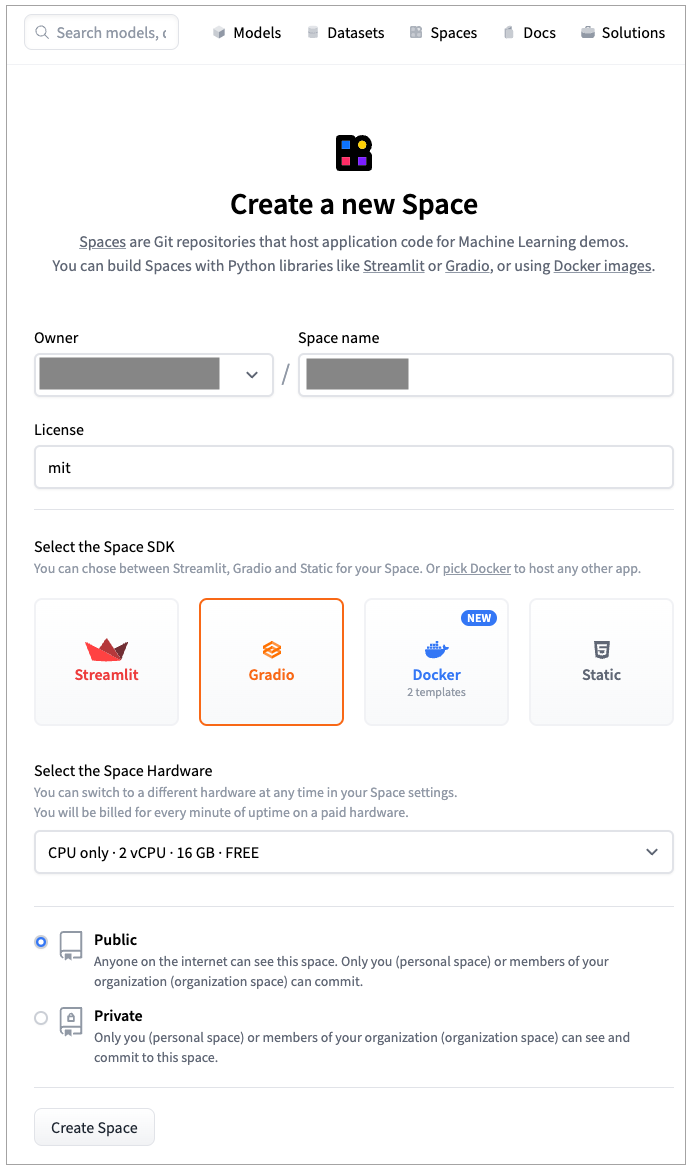Open the pick Docker link
This screenshot has height=1172, width=692.
tap(477, 568)
